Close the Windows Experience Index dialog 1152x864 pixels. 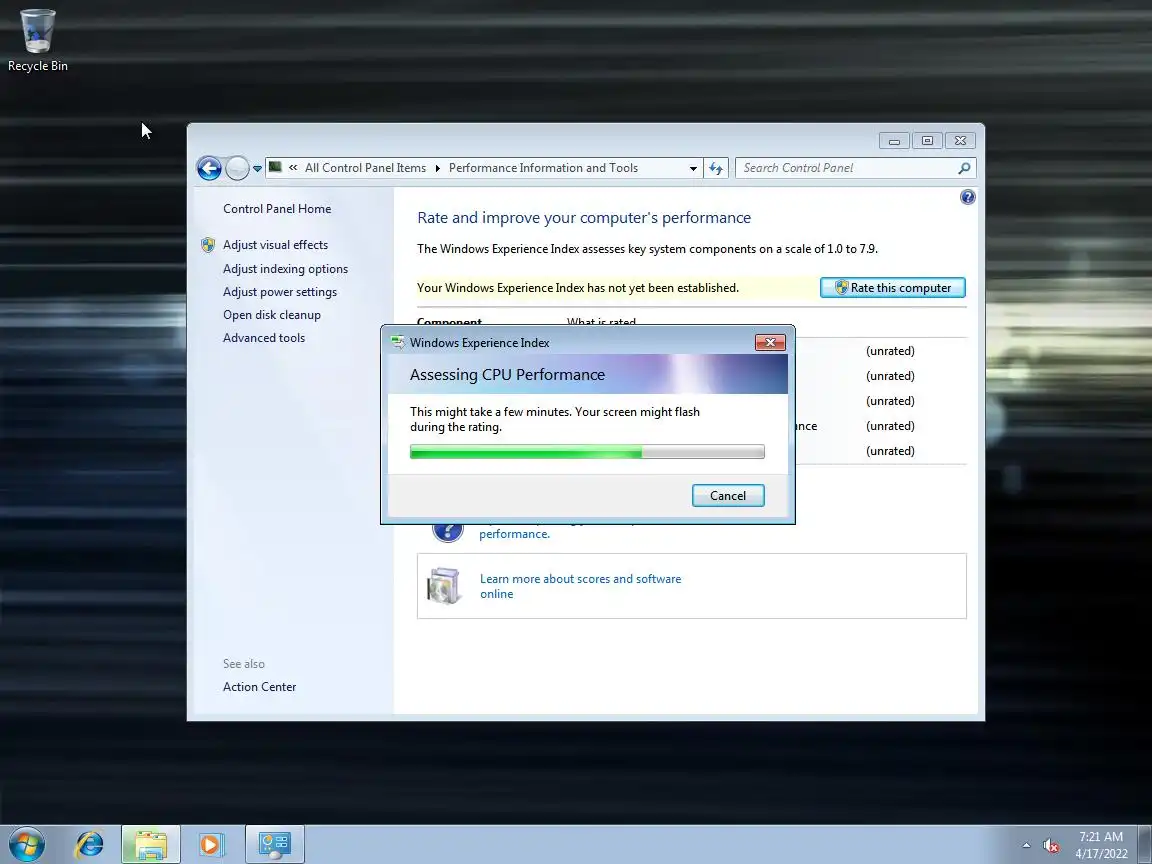coord(770,342)
